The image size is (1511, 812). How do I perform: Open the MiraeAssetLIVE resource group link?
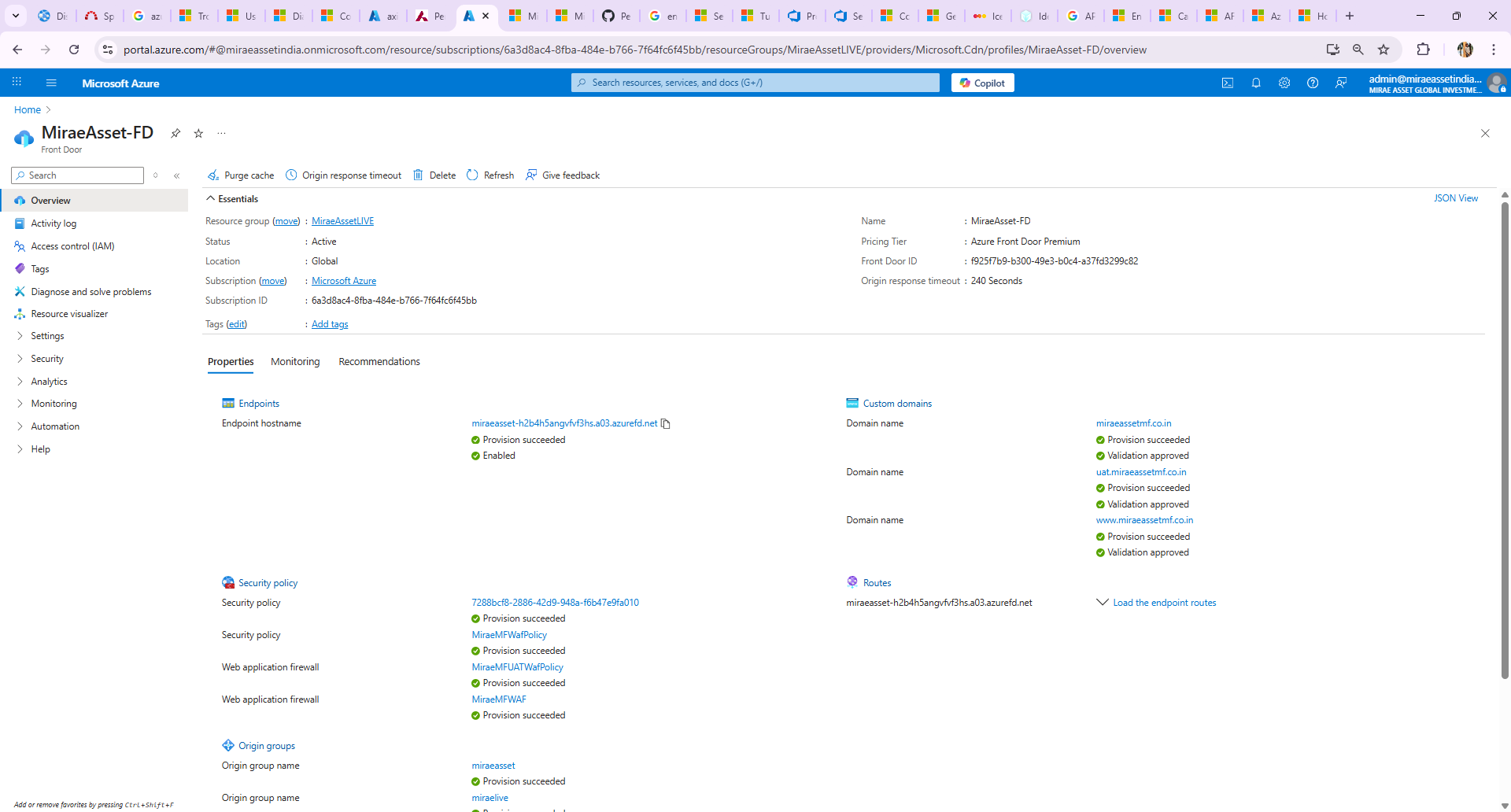pyautogui.click(x=342, y=220)
